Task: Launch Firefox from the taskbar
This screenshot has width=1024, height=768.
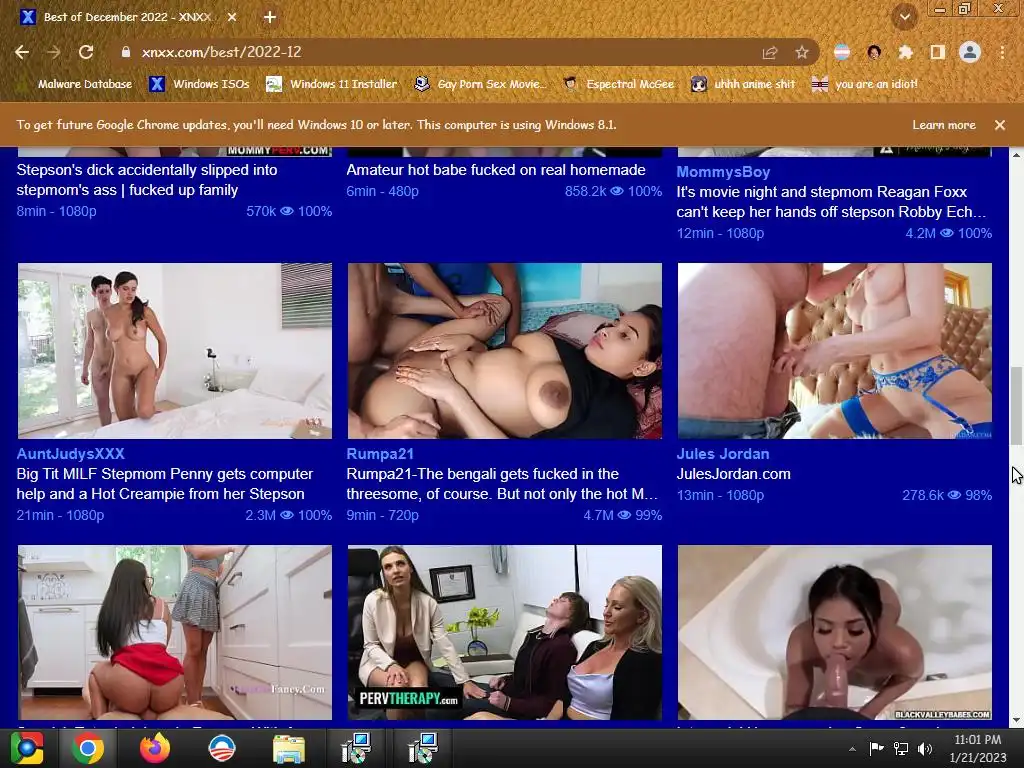Action: click(155, 748)
